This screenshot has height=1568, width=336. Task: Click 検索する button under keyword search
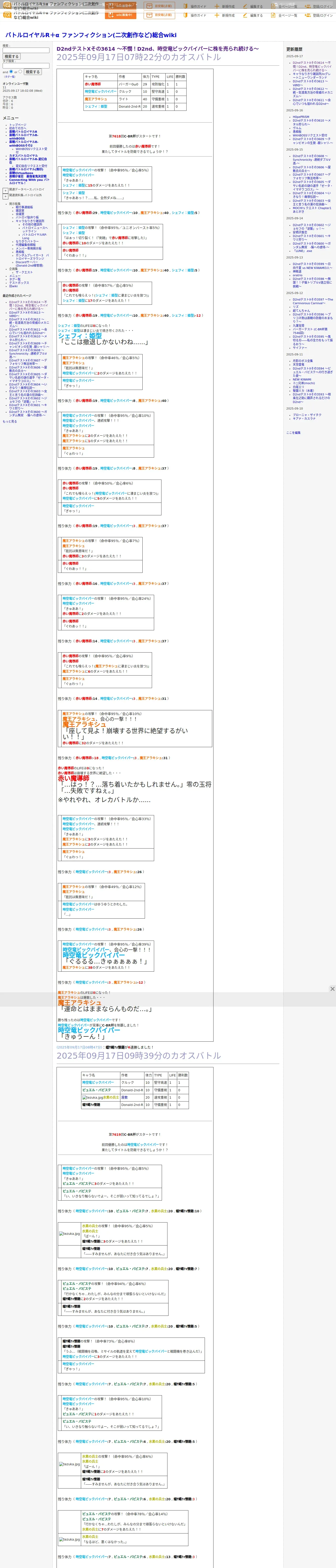pyautogui.click(x=12, y=57)
